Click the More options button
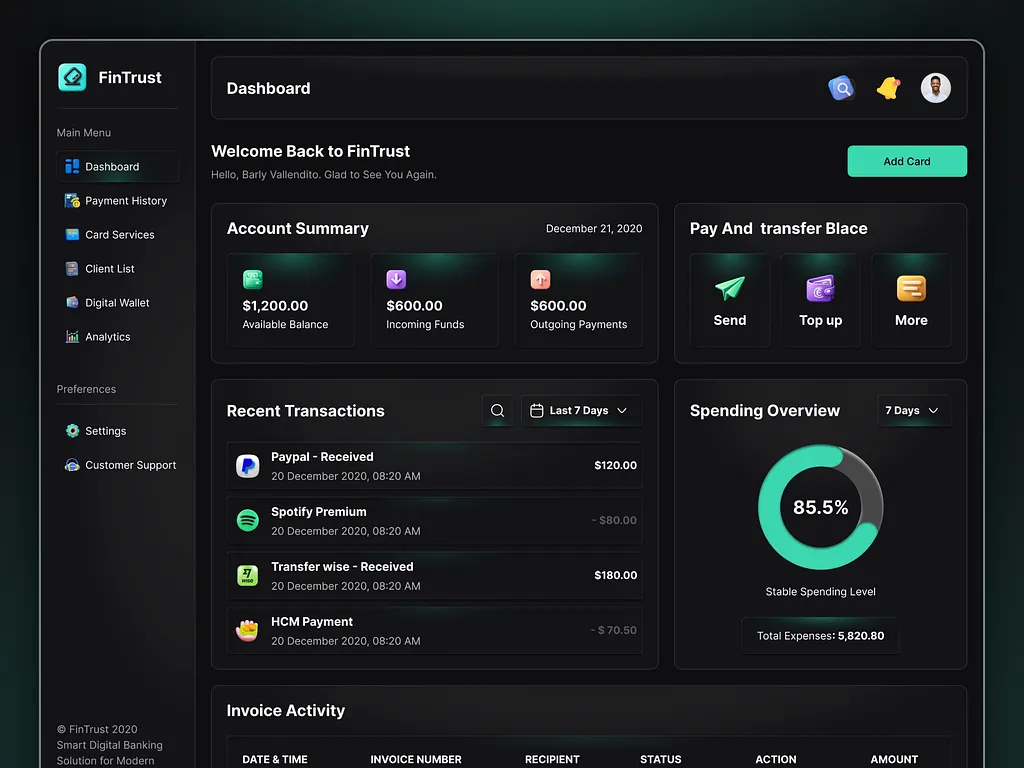1024x768 pixels. [911, 300]
